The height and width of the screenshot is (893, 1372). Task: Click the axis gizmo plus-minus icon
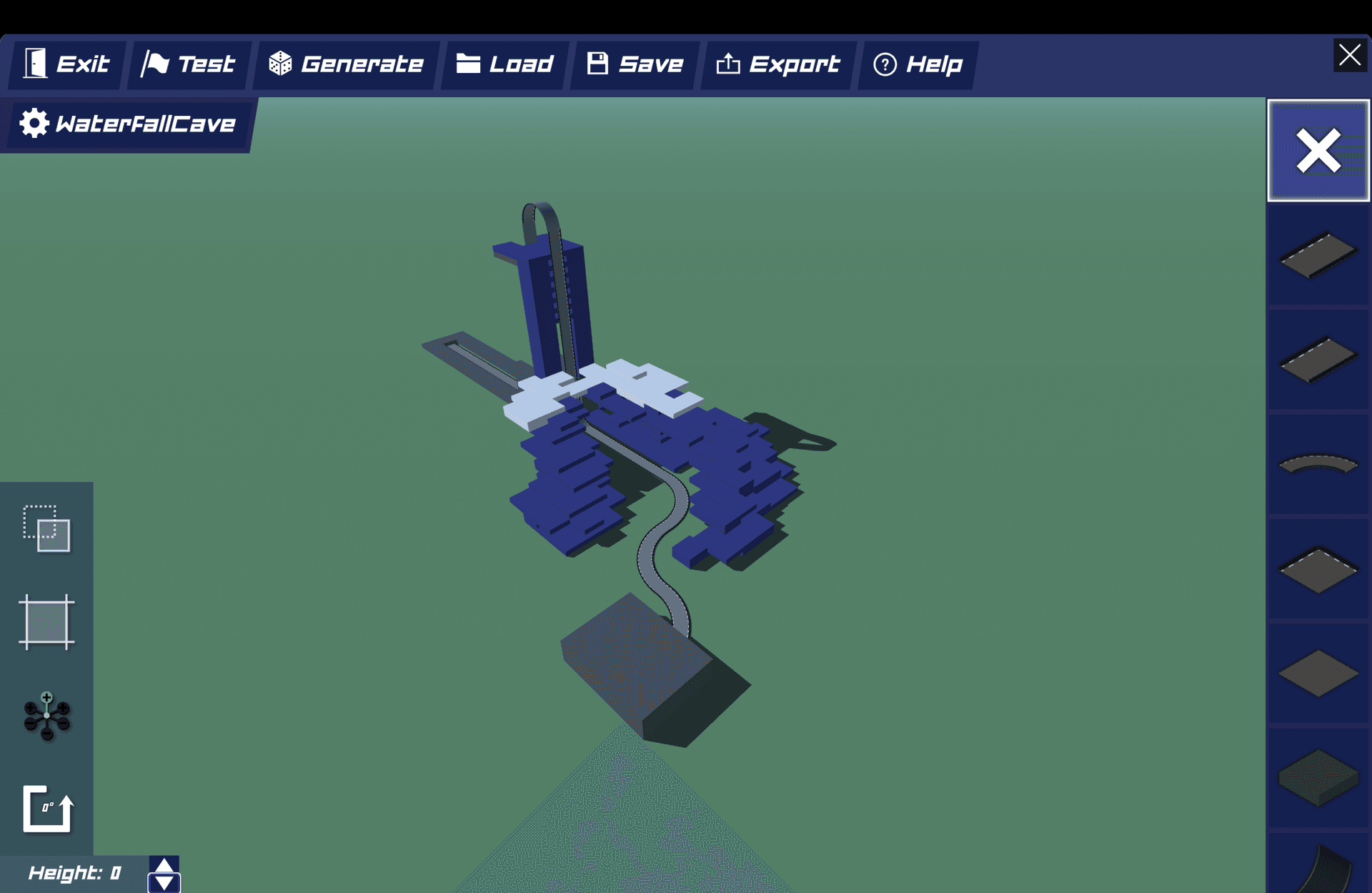point(46,716)
